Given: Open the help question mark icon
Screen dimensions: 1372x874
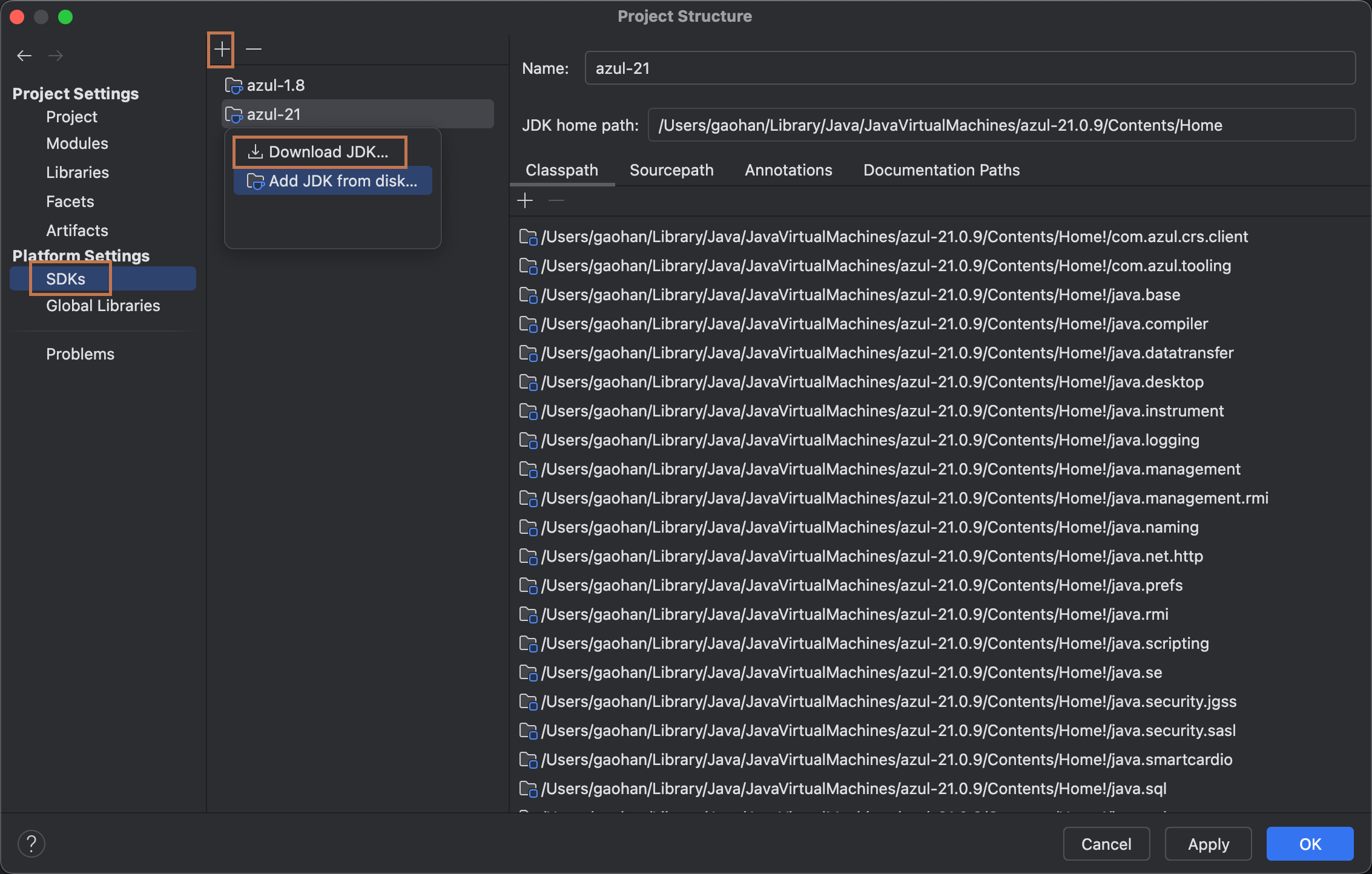Looking at the screenshot, I should (x=31, y=843).
